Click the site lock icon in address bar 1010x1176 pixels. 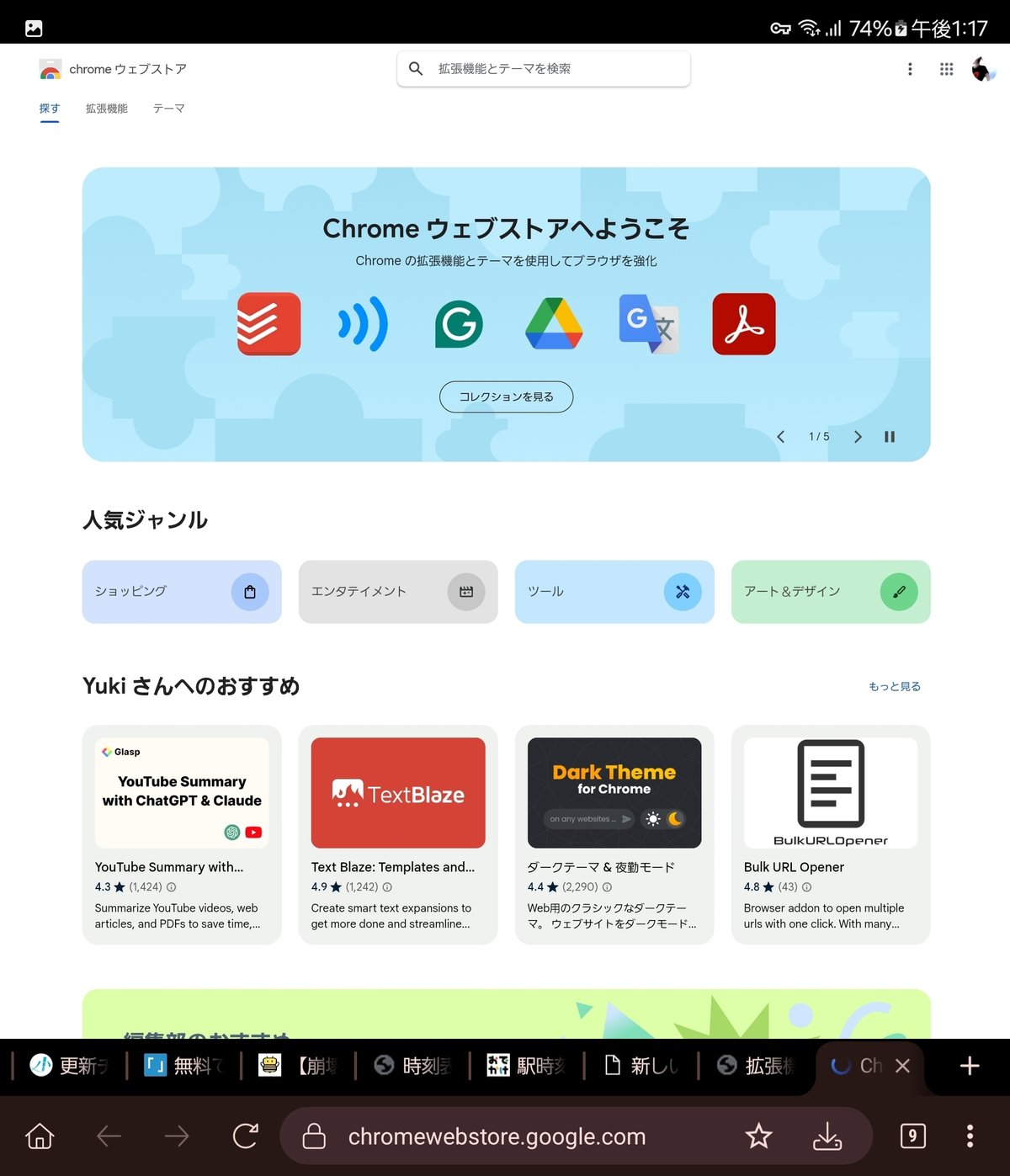click(314, 1136)
